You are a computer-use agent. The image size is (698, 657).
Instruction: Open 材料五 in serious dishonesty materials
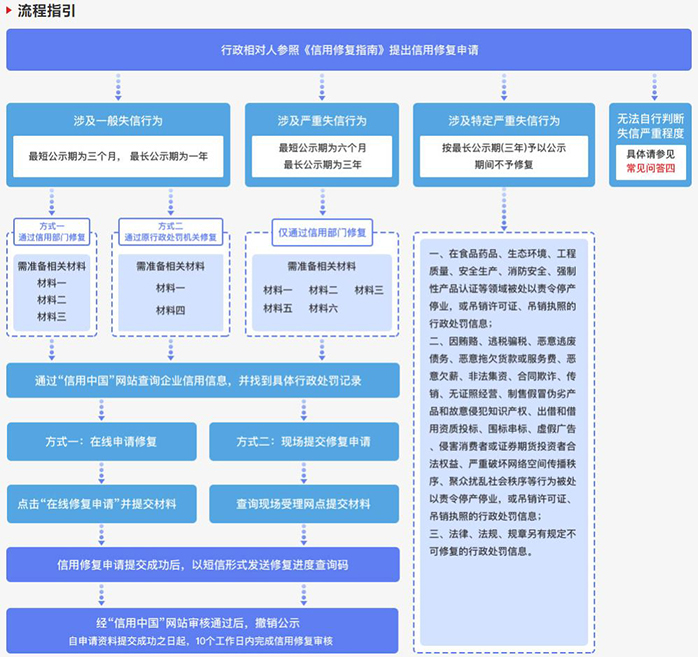[x=277, y=308]
